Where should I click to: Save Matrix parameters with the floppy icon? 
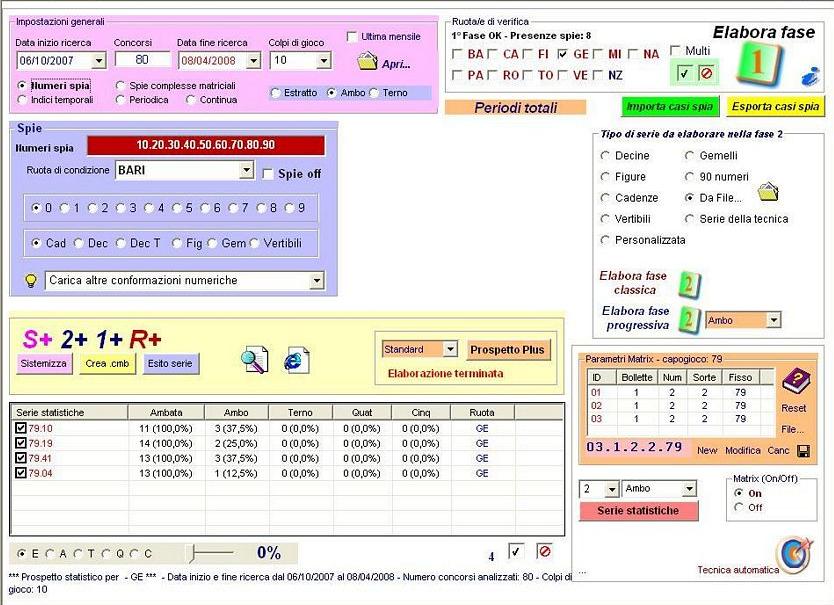tap(802, 451)
